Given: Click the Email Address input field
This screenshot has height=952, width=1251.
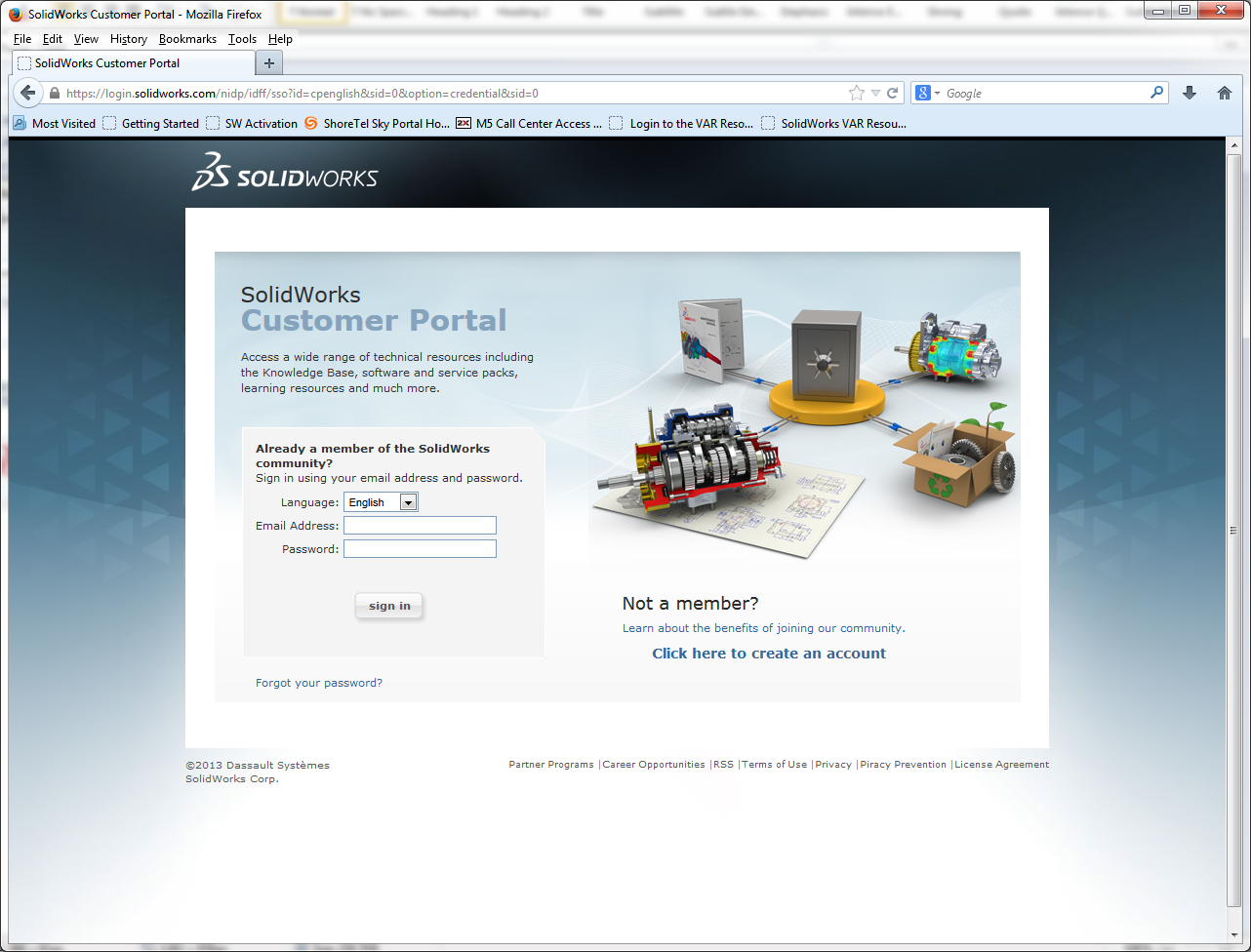Looking at the screenshot, I should pos(420,526).
